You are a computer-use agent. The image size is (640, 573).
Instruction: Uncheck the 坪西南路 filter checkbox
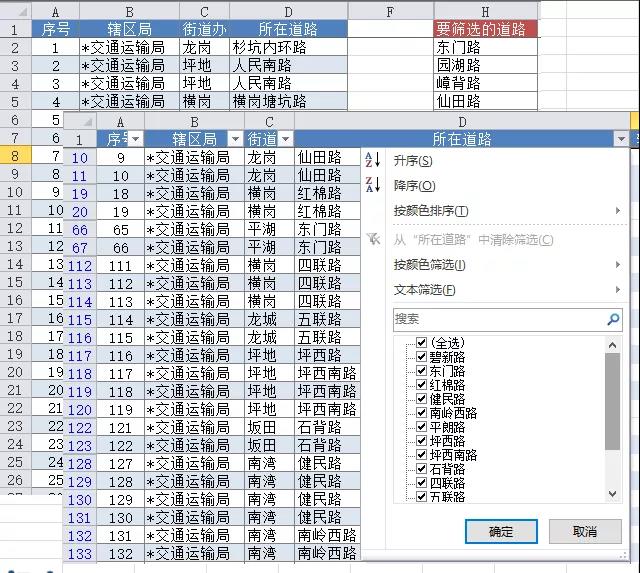pyautogui.click(x=422, y=455)
